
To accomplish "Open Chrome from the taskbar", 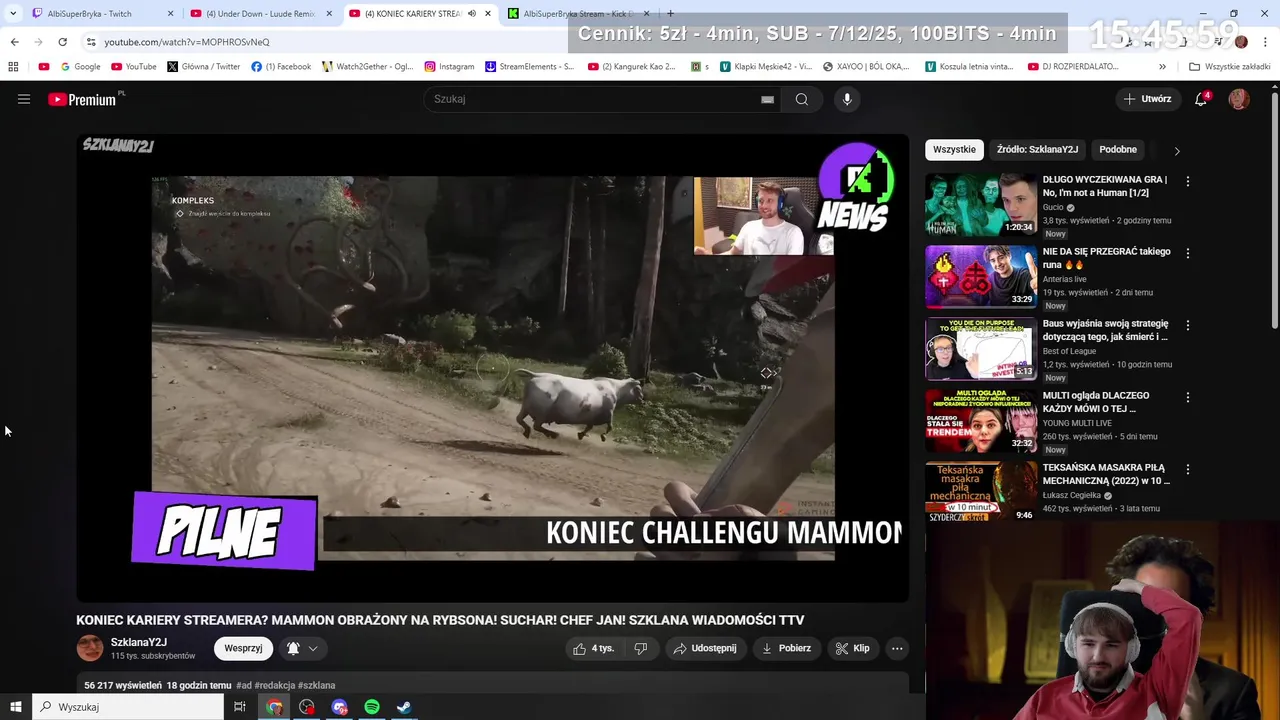I will point(274,707).
